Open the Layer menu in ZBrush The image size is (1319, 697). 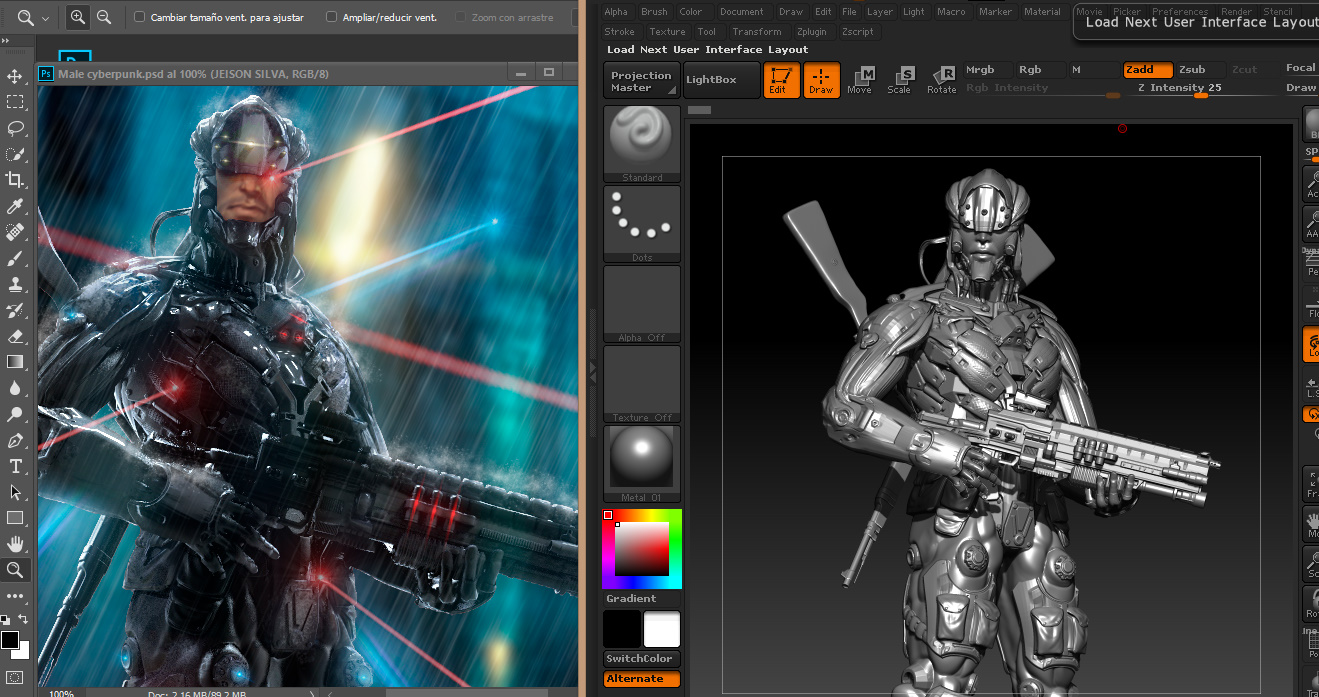click(x=880, y=12)
